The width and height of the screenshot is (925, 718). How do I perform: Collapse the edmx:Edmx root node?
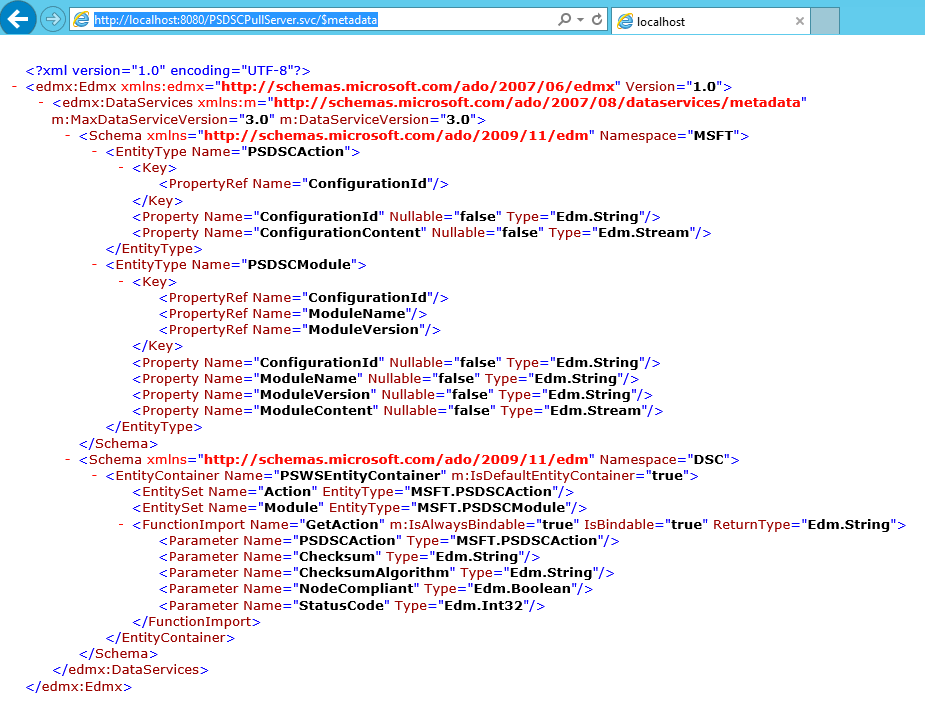14,87
